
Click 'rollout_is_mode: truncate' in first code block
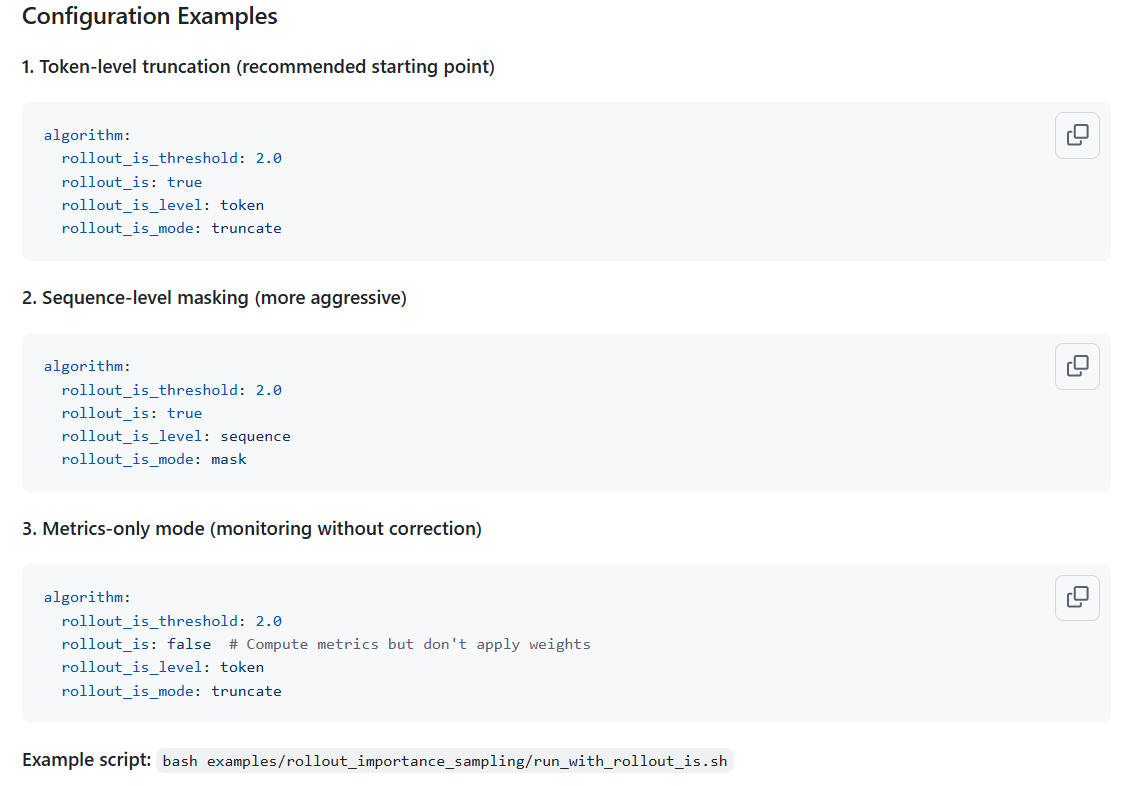tap(172, 229)
